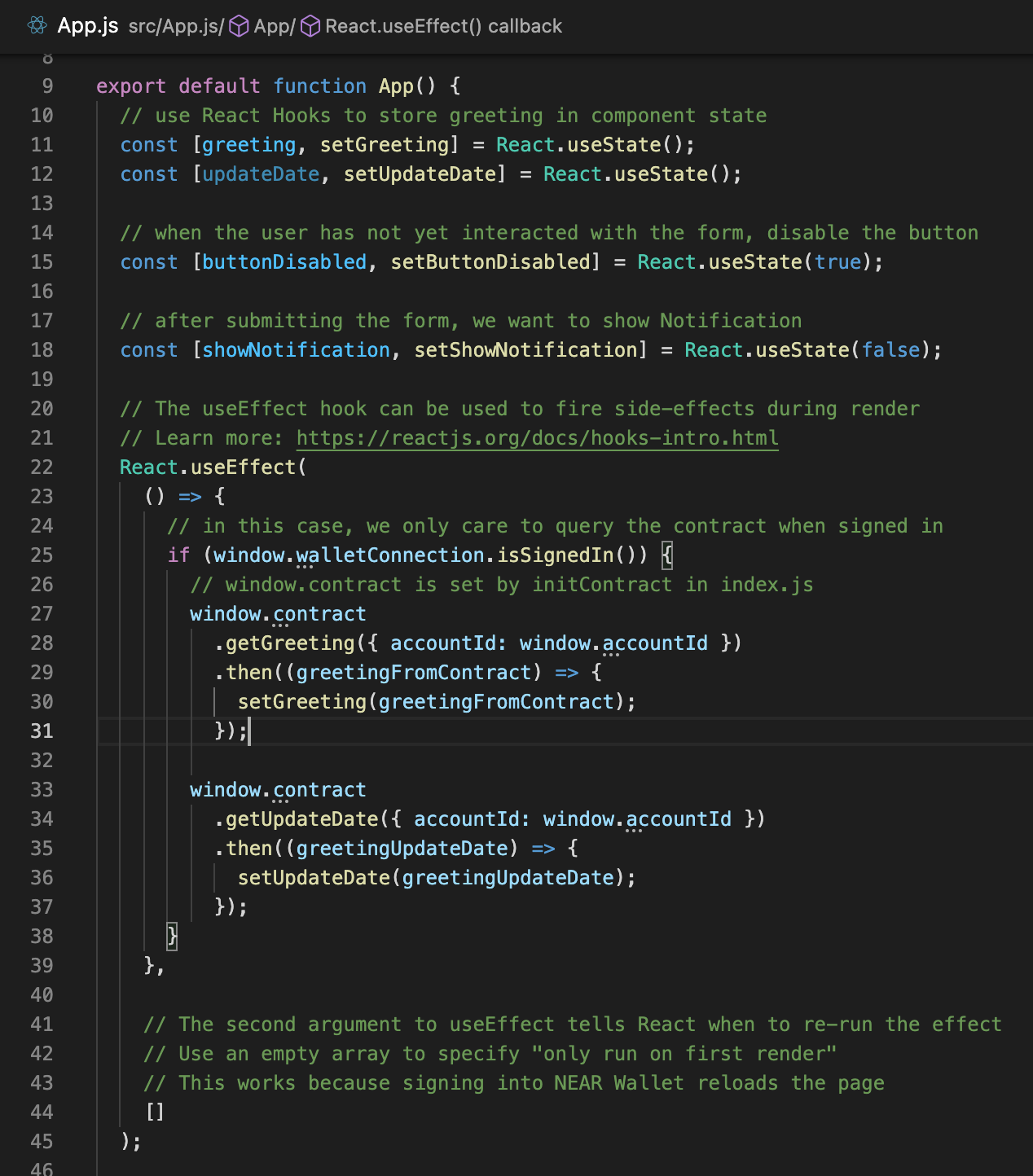
Task: Click the cube icon beside React.useEffect() callback
Action: coord(310,26)
